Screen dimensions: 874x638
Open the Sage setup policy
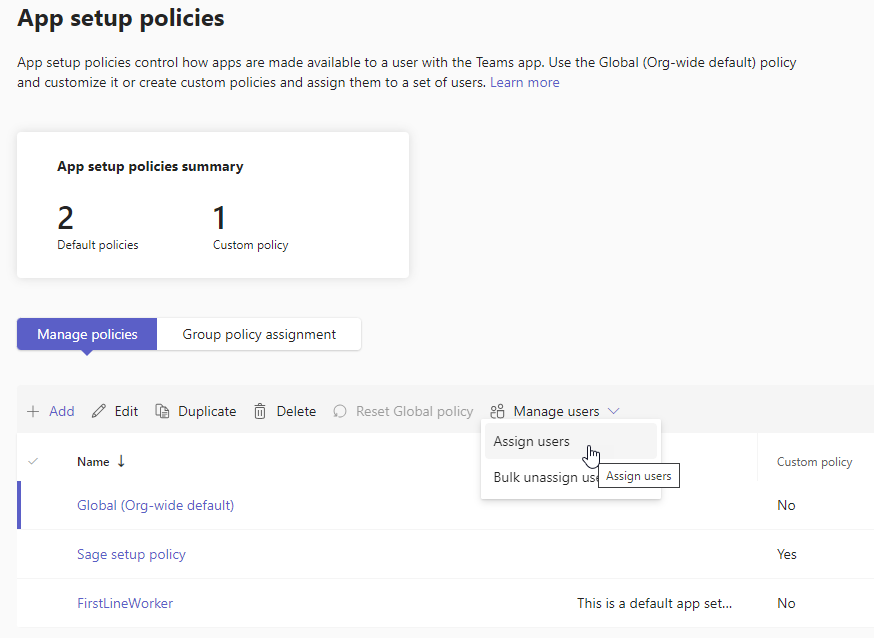click(131, 554)
